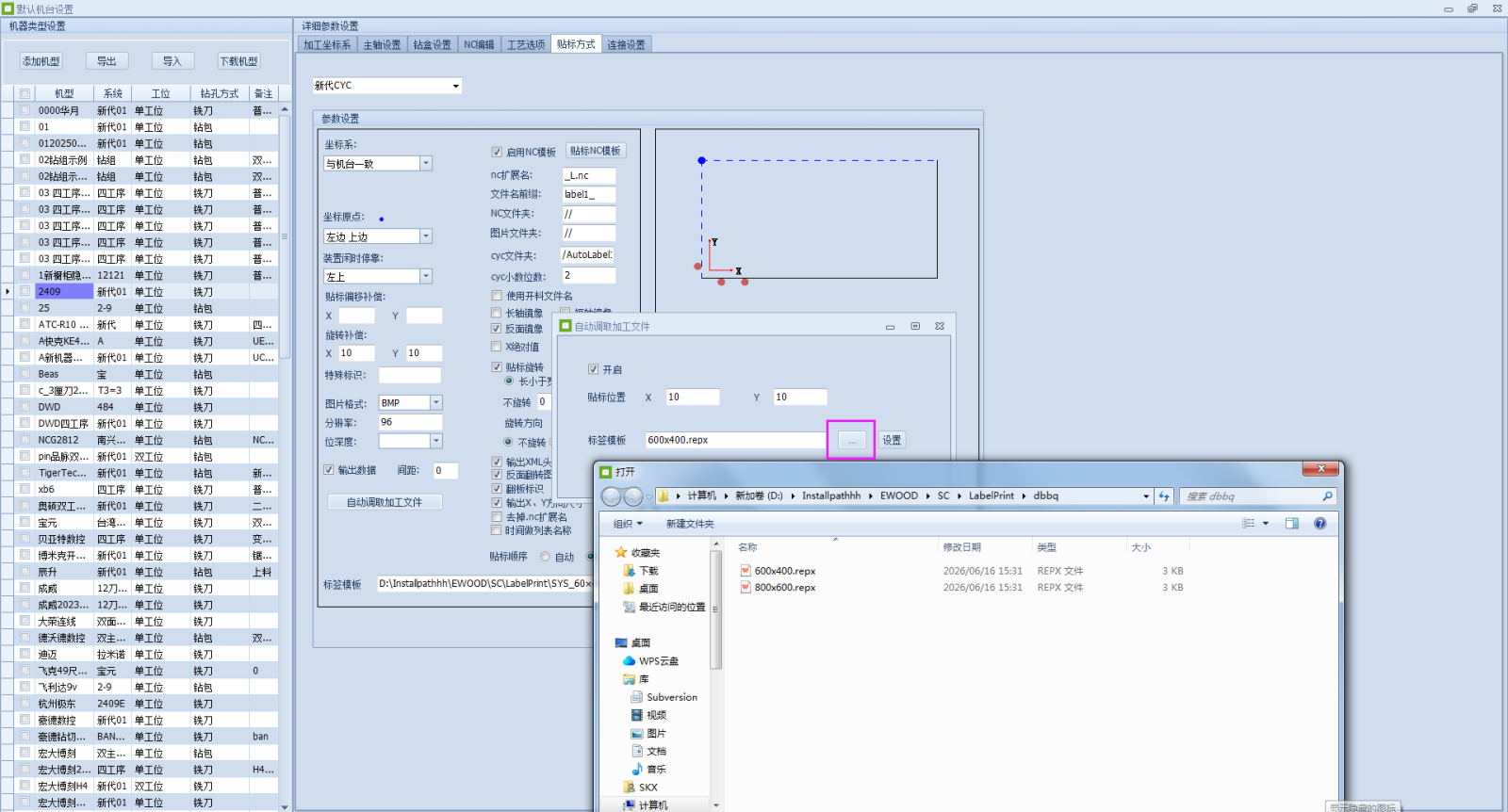Uncheck the 开启 checkbox

coord(593,369)
